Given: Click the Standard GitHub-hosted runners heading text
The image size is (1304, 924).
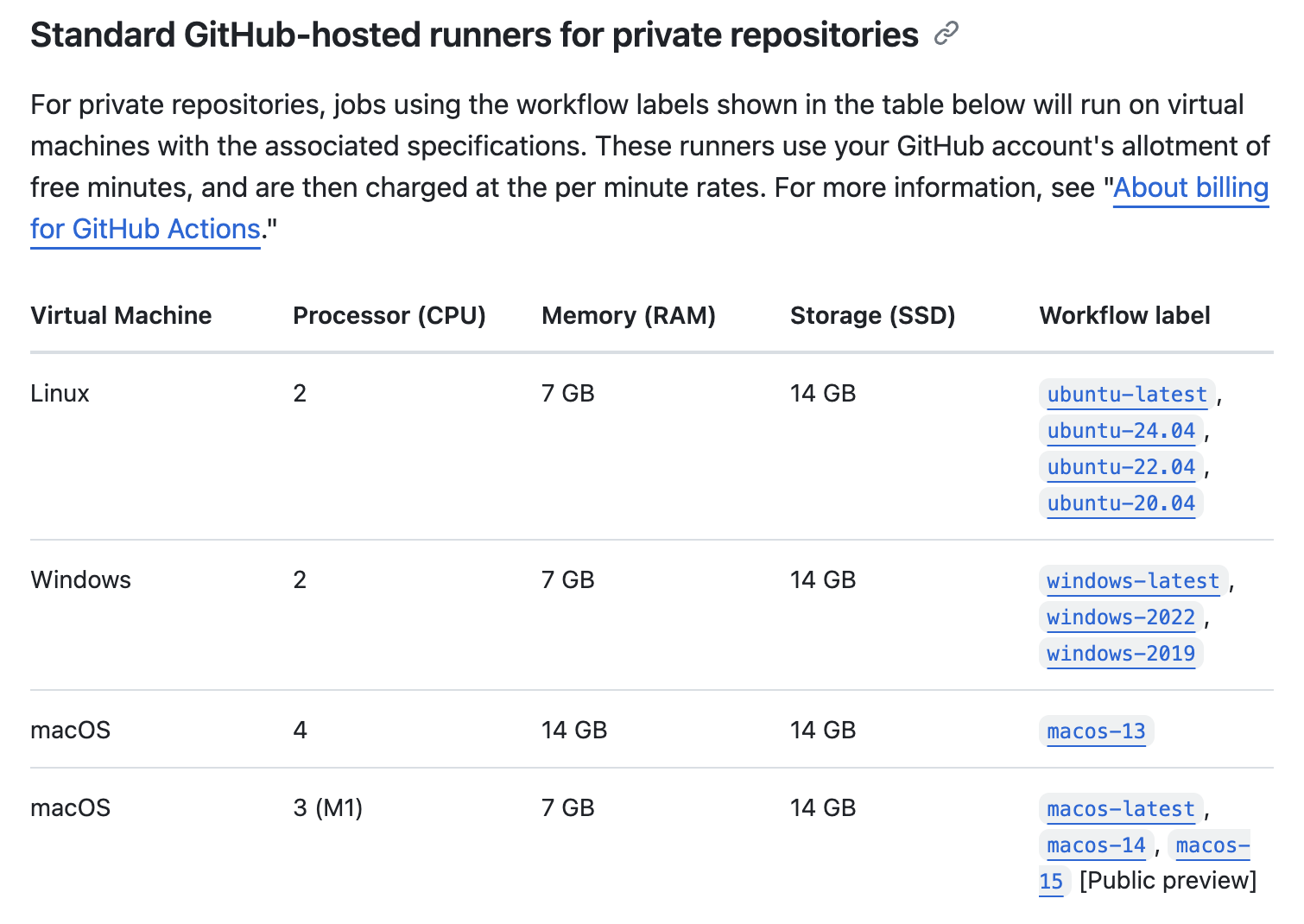Looking at the screenshot, I should coord(474,35).
